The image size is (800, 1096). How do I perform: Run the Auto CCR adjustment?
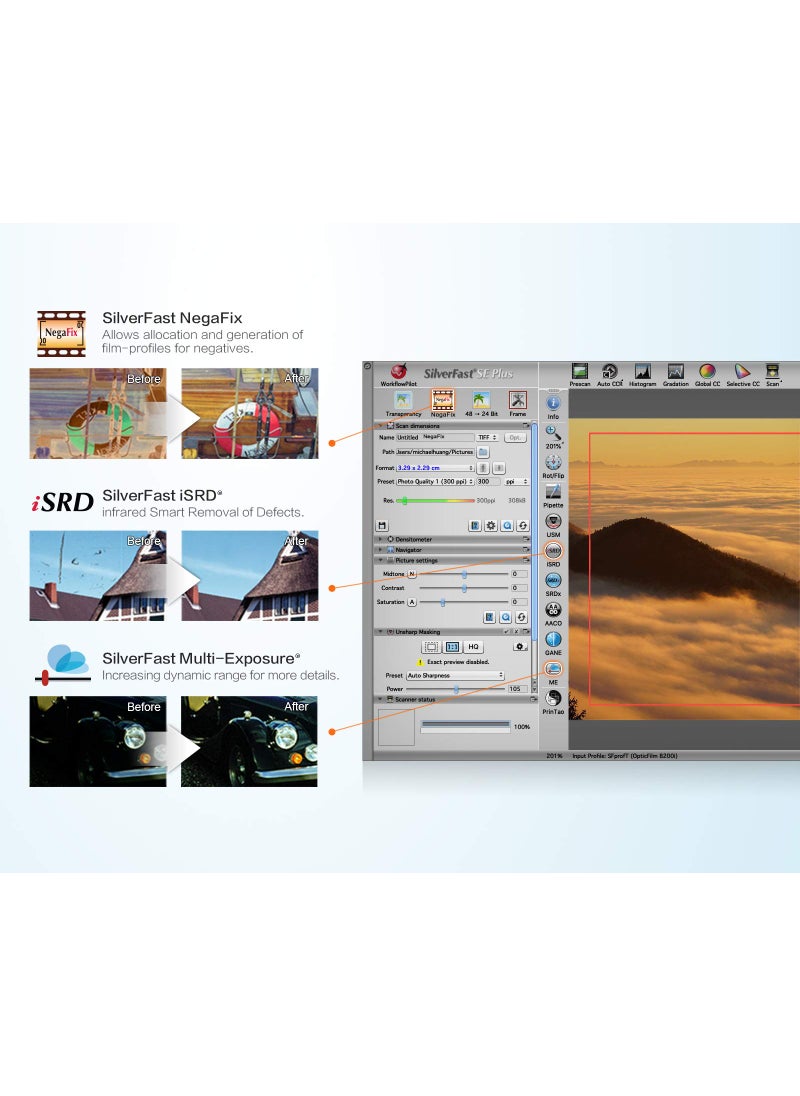pyautogui.click(x=609, y=375)
